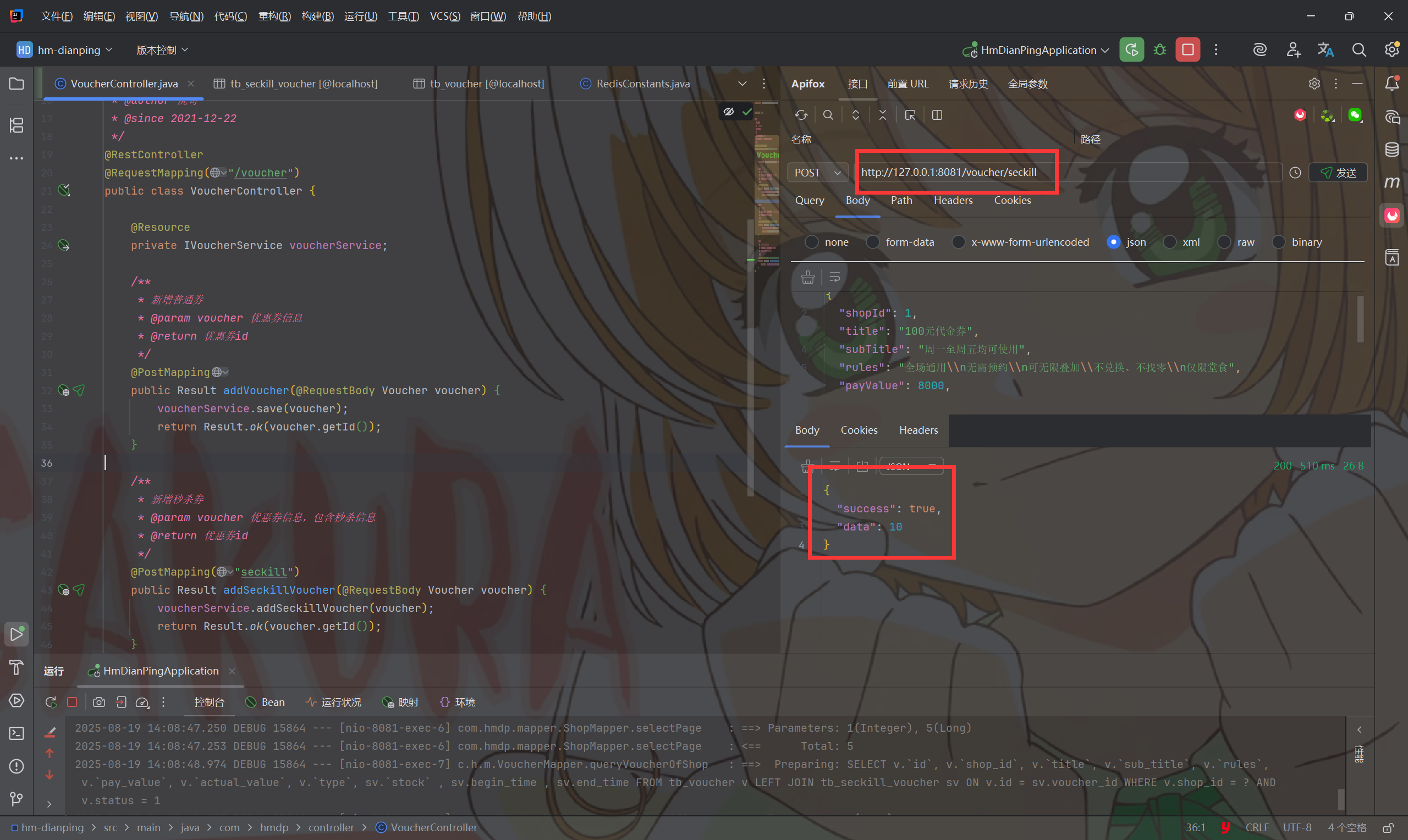1408x840 pixels.
Task: Click the Debug bug icon
Action: click(x=1159, y=50)
